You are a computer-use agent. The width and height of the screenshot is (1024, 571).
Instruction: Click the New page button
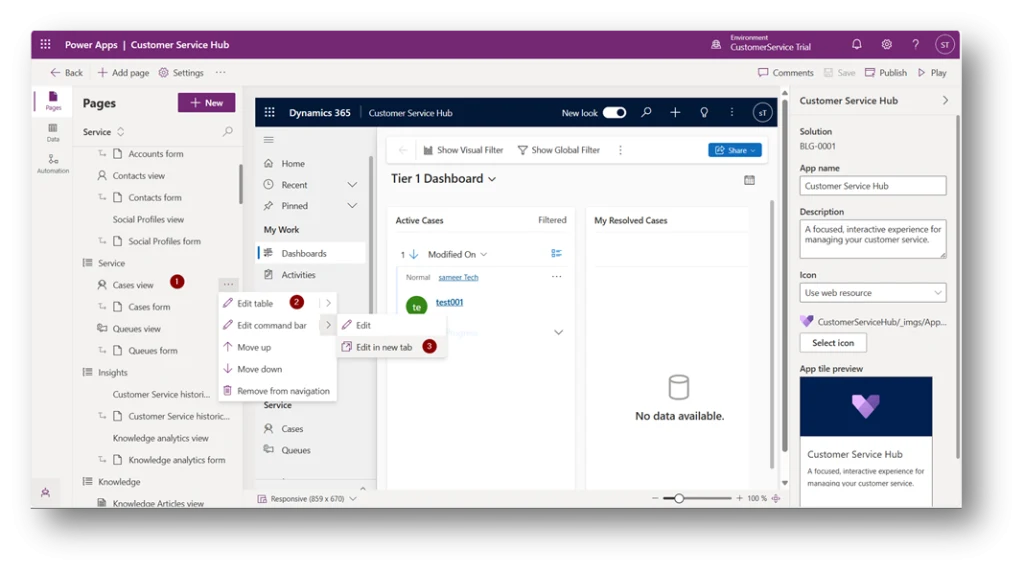click(x=206, y=103)
